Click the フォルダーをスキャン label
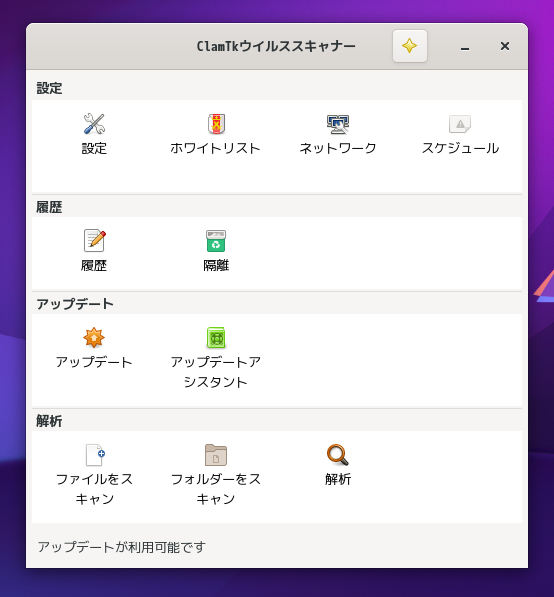Screen dimensions: 554x597 coord(216,489)
